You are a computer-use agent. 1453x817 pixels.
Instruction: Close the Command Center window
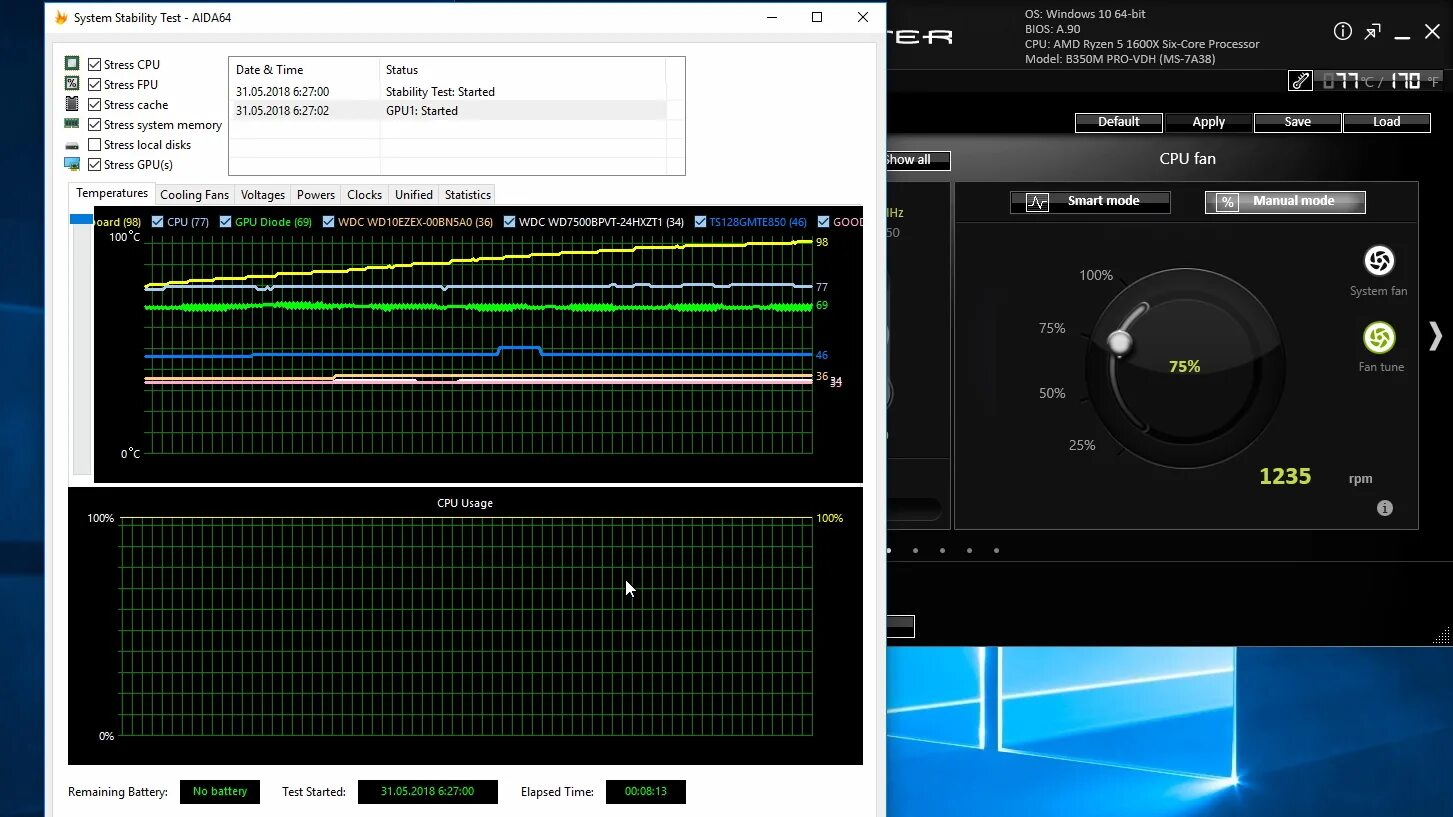(x=1432, y=32)
